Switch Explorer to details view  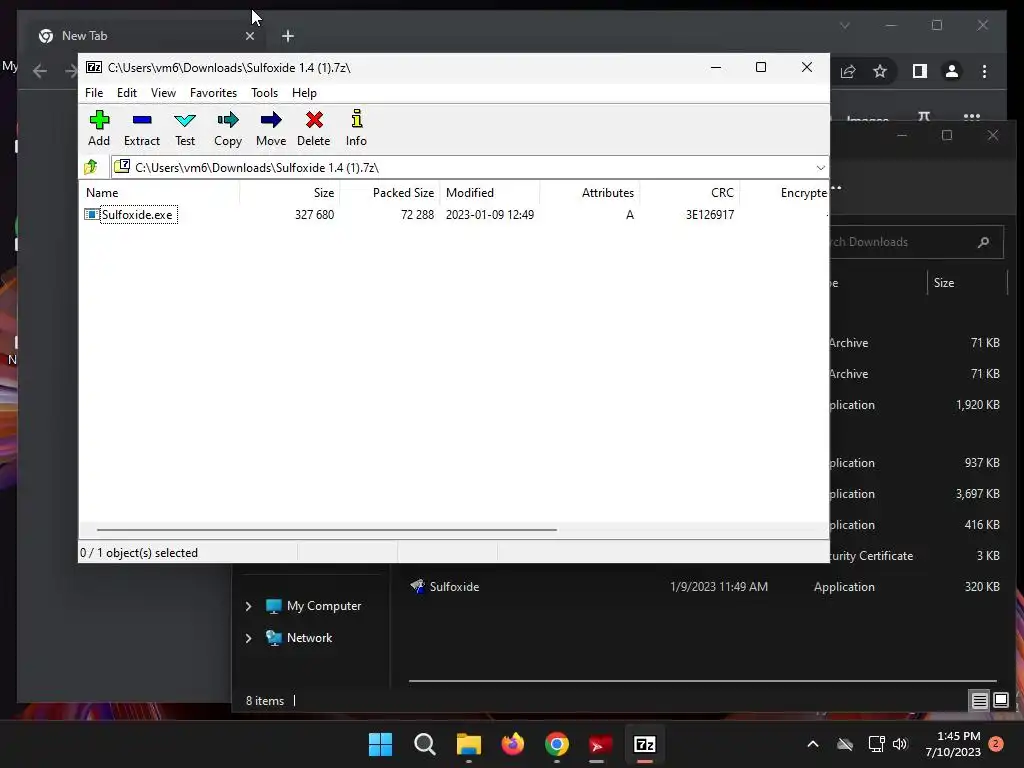980,701
